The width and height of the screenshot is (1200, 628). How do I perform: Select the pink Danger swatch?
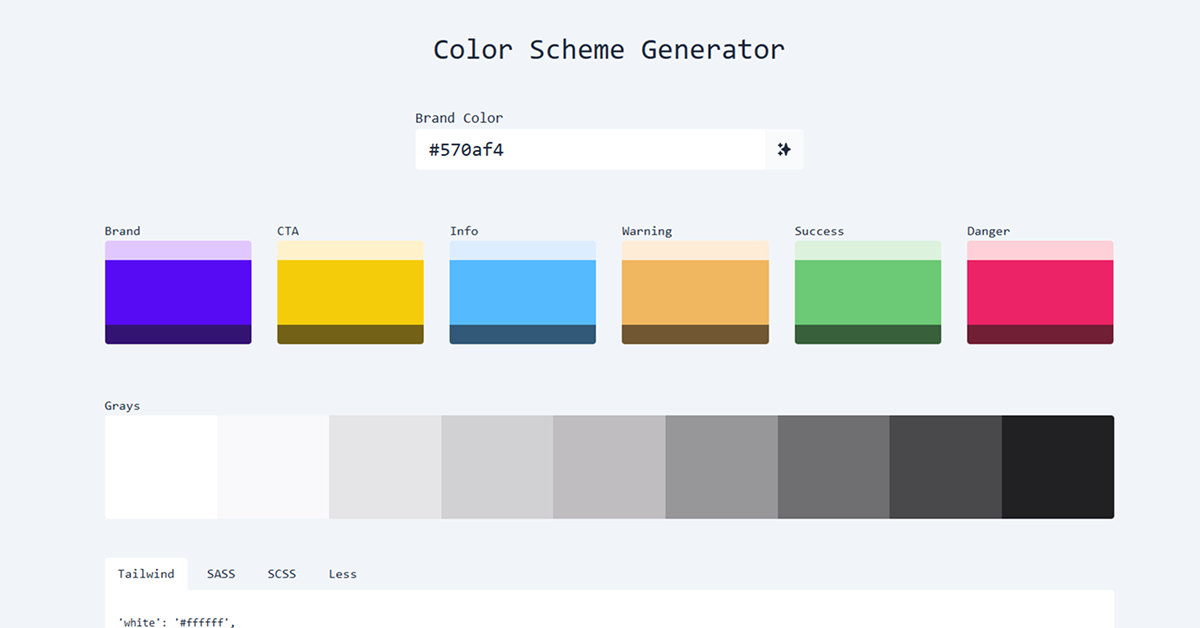tap(1040, 292)
